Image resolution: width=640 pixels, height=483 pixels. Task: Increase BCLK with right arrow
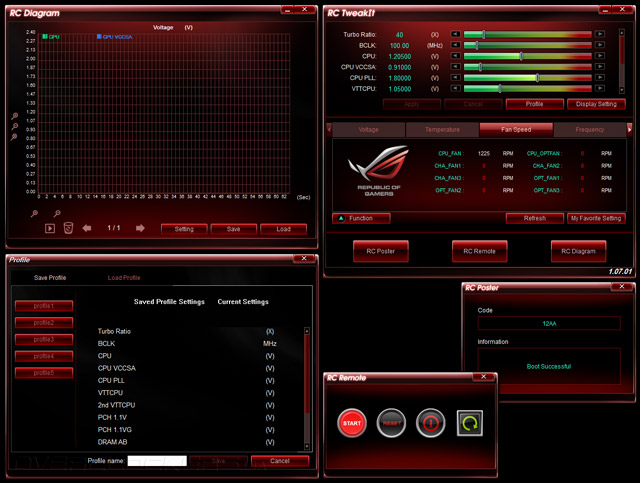point(600,45)
